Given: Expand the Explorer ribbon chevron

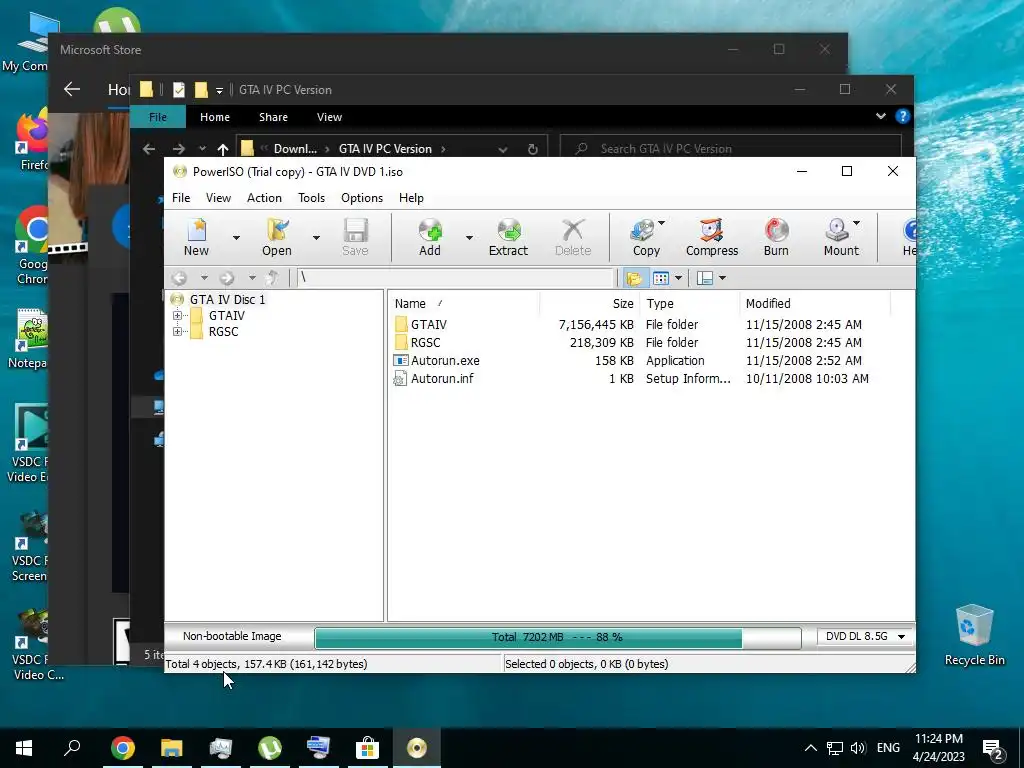Looking at the screenshot, I should tap(880, 116).
